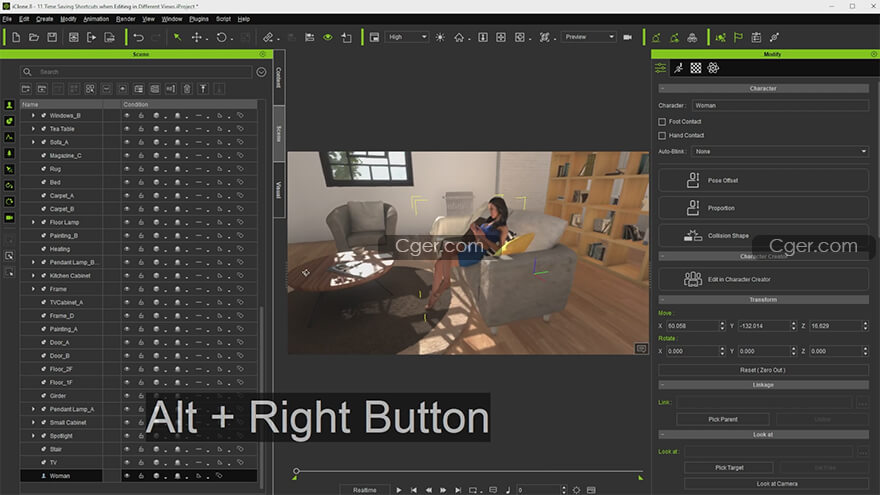Activate the Select arrow tool
Image resolution: width=880 pixels, height=495 pixels.
[177, 38]
